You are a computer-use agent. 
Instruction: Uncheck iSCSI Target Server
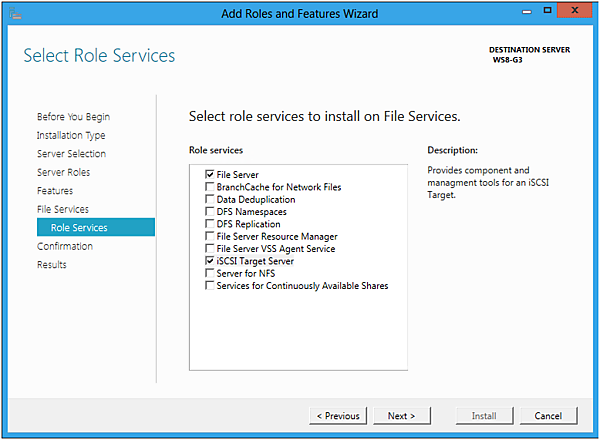coord(209,261)
